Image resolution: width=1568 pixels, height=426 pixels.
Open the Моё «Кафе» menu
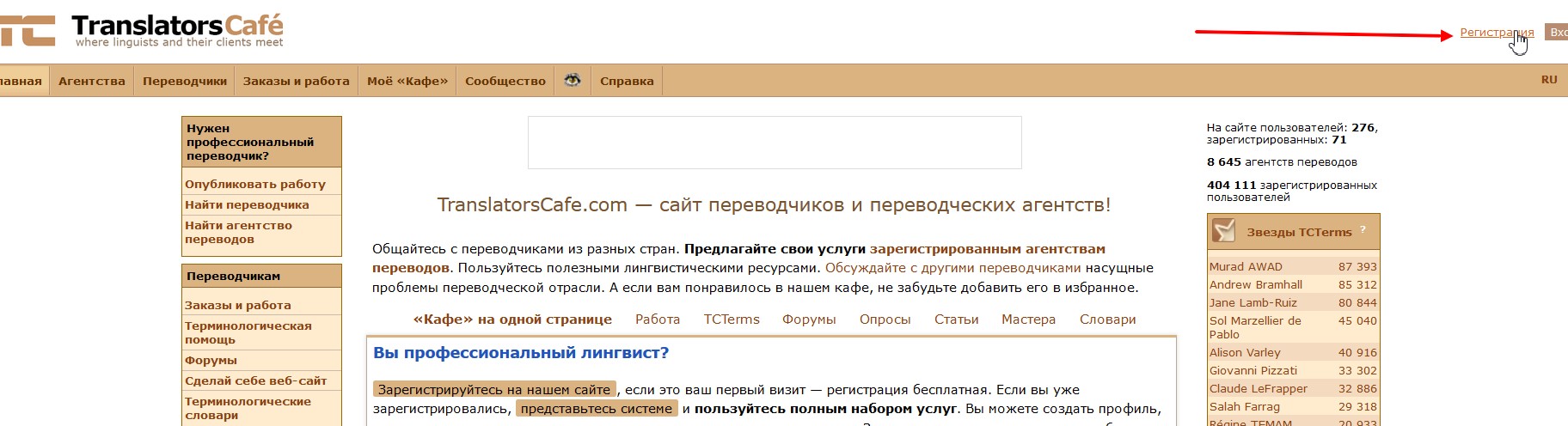[x=407, y=81]
